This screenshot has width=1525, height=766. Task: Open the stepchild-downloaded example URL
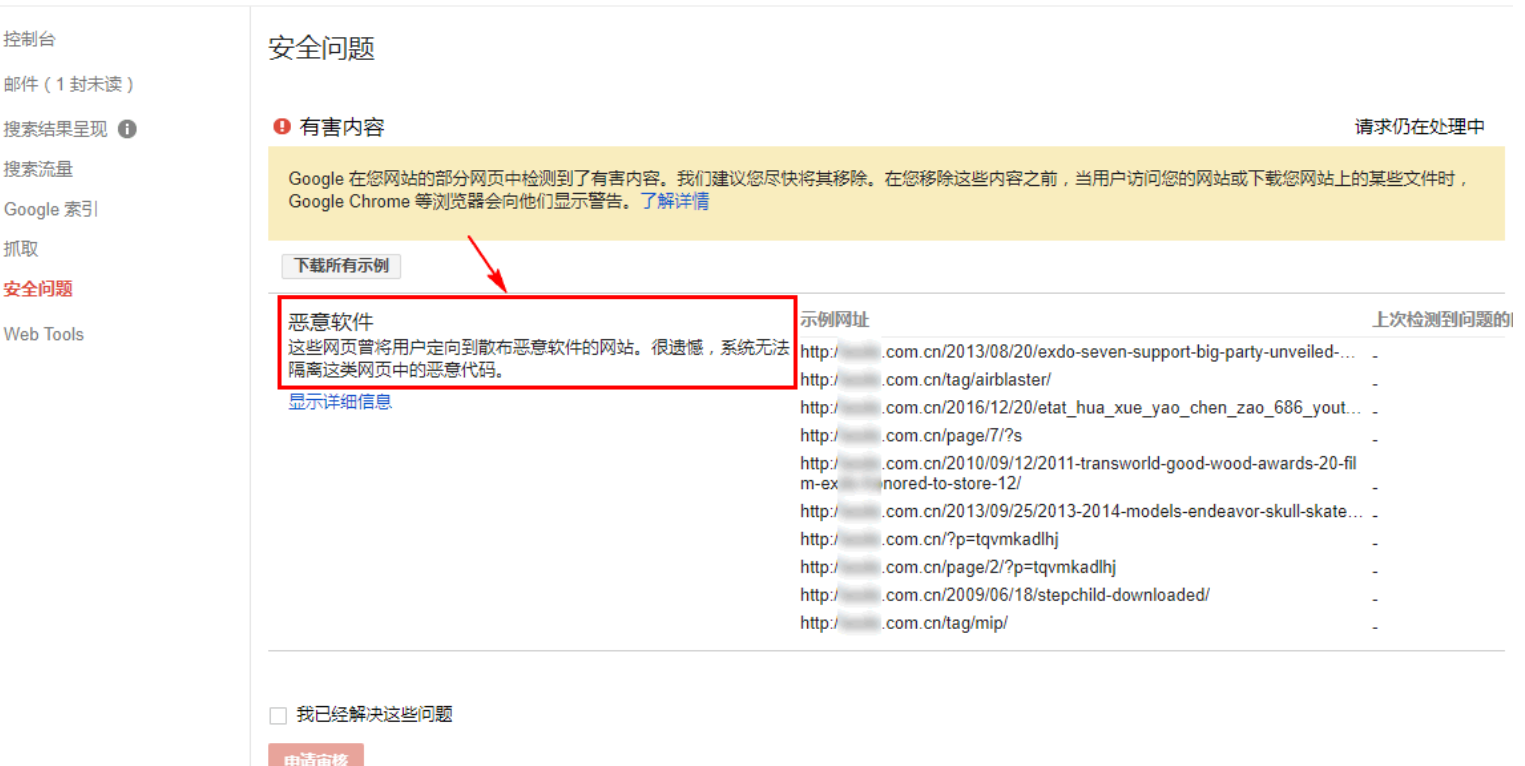click(x=1004, y=595)
